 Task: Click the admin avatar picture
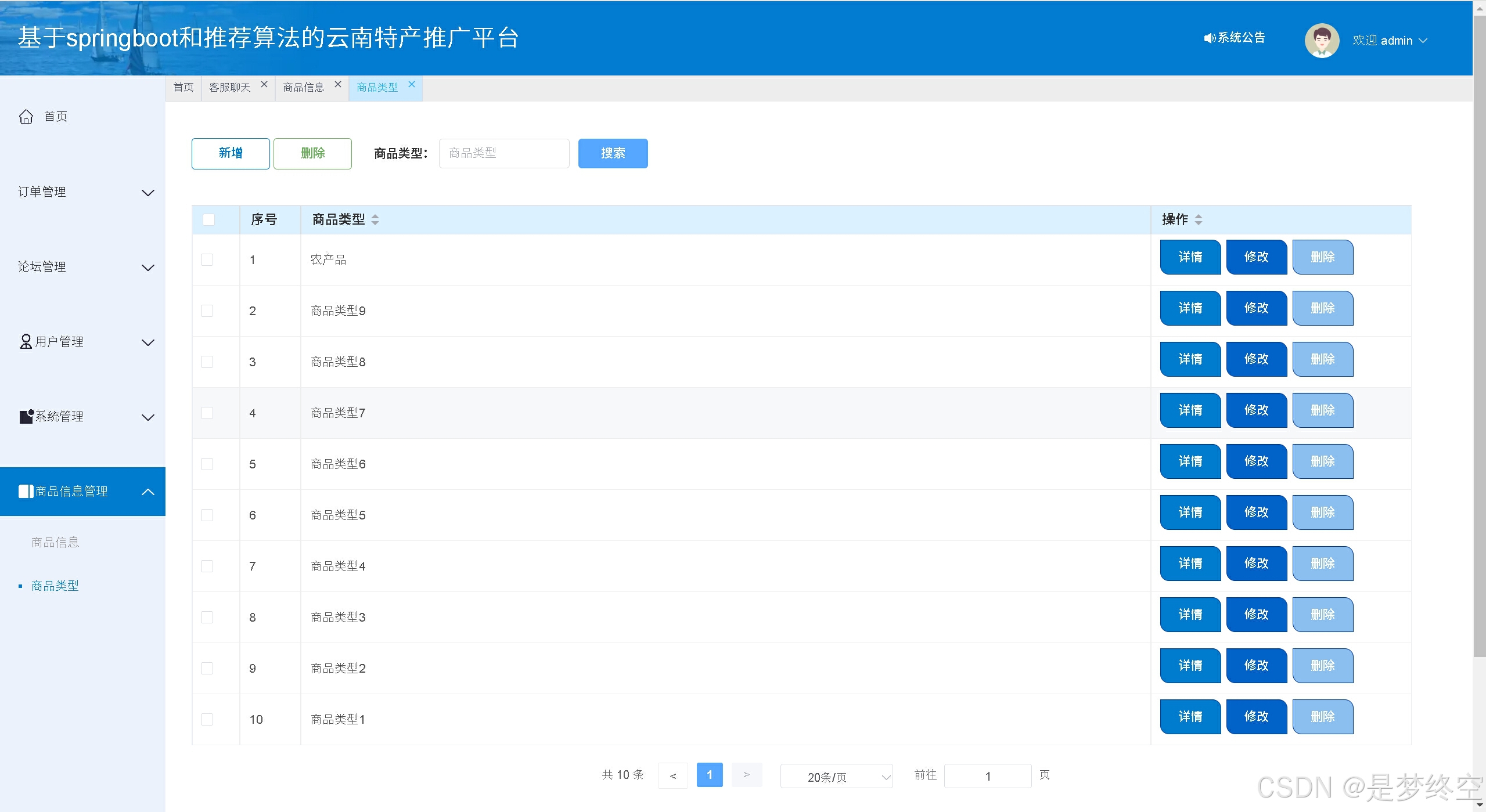click(x=1321, y=41)
